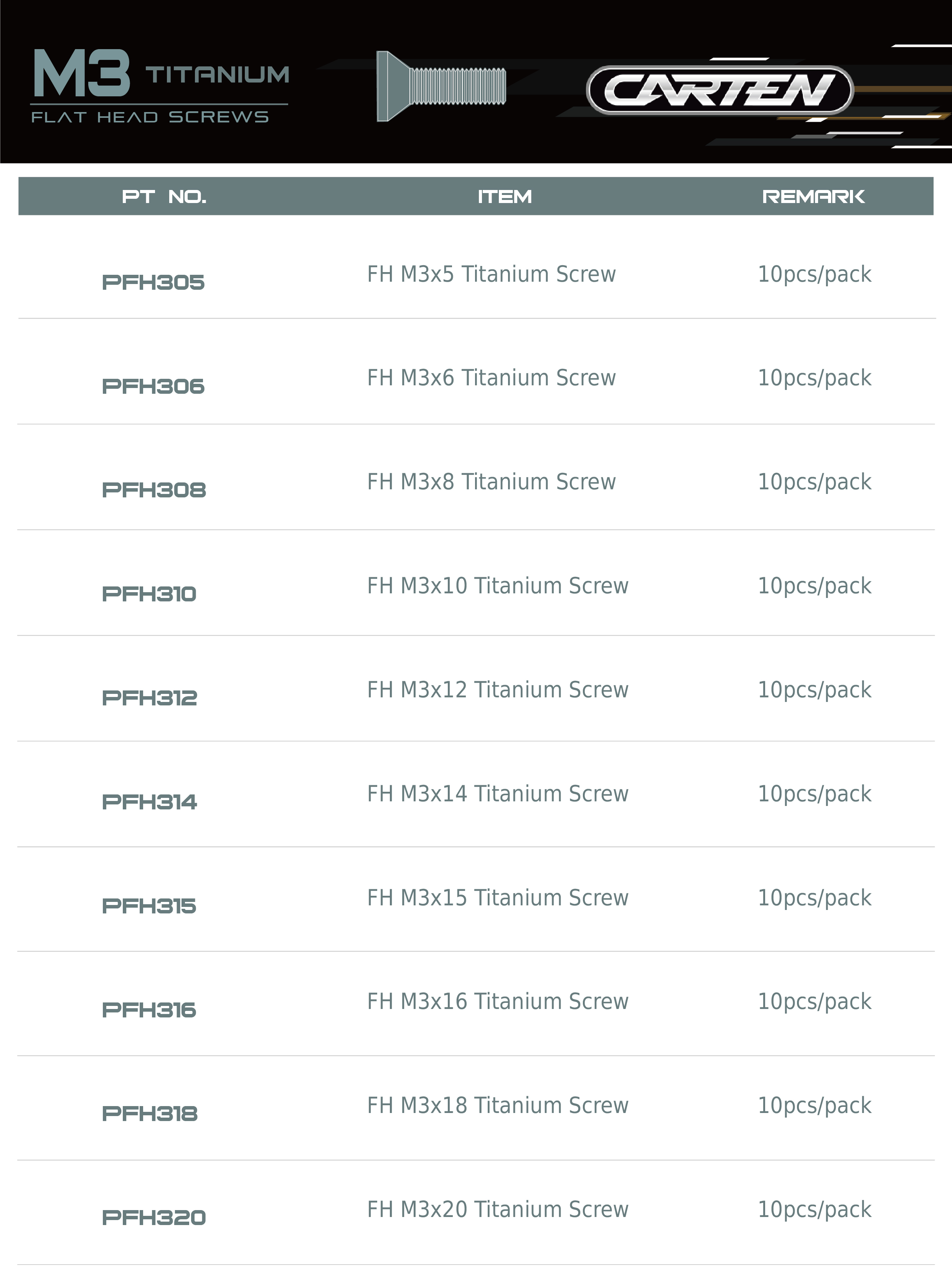Click the CARTEN logo

click(719, 91)
